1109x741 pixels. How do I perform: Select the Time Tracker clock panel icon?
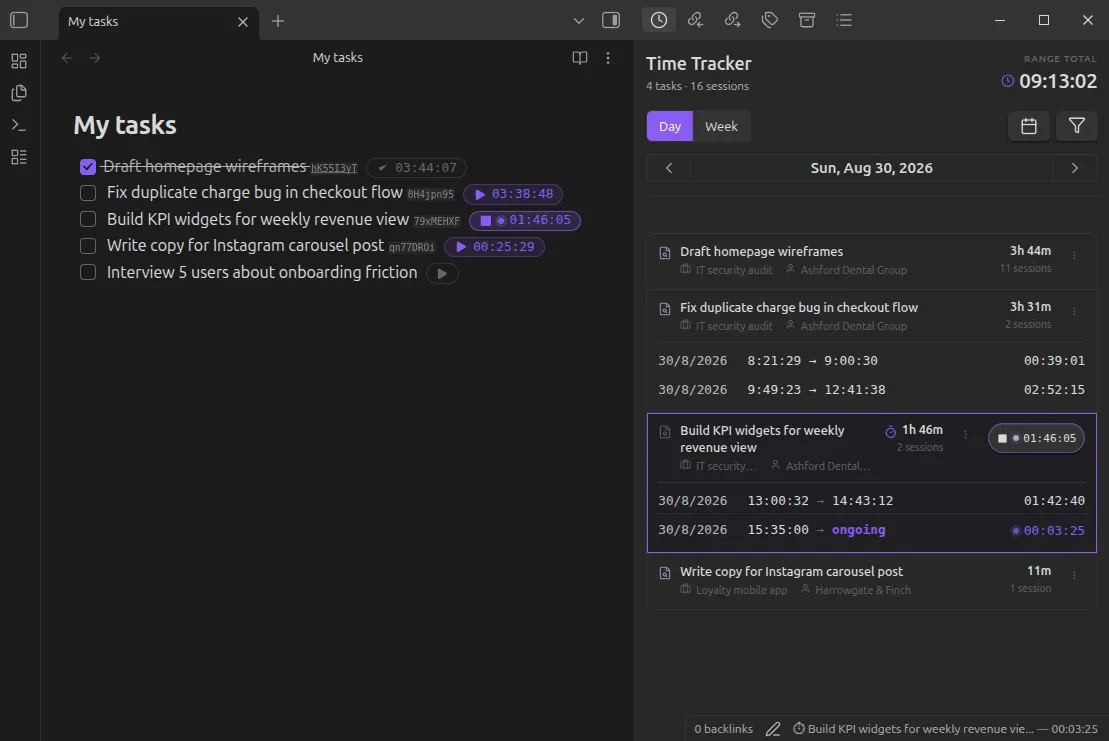[x=658, y=20]
